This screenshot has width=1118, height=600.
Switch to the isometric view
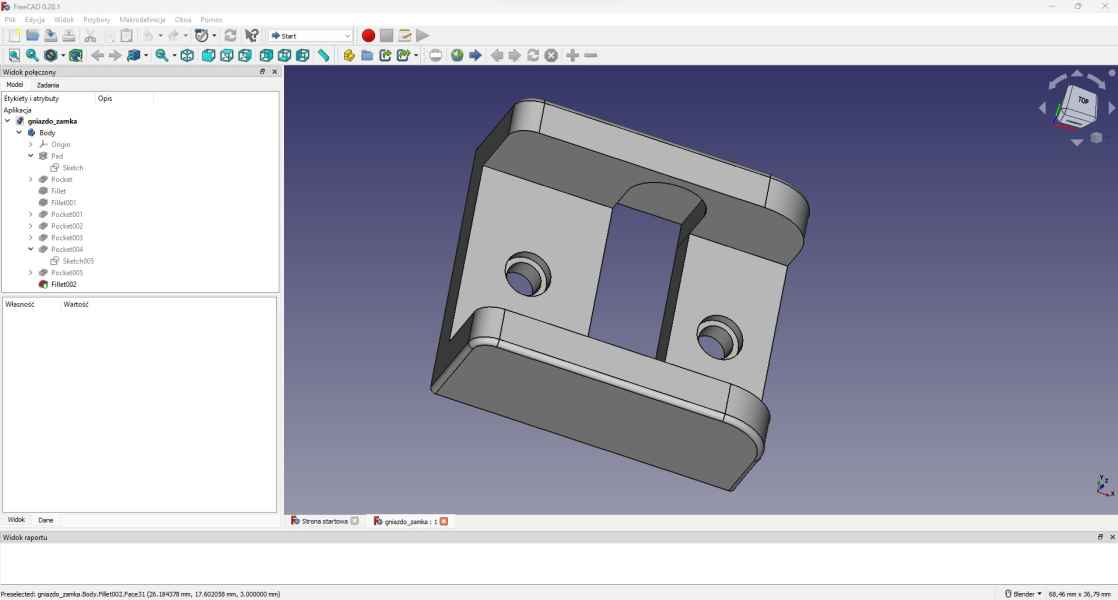click(x=187, y=55)
